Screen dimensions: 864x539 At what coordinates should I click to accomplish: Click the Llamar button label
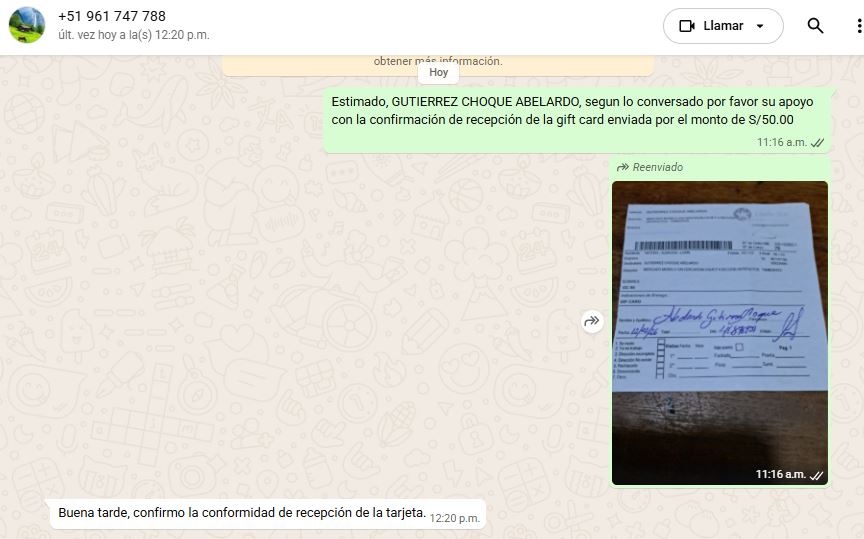pos(723,26)
